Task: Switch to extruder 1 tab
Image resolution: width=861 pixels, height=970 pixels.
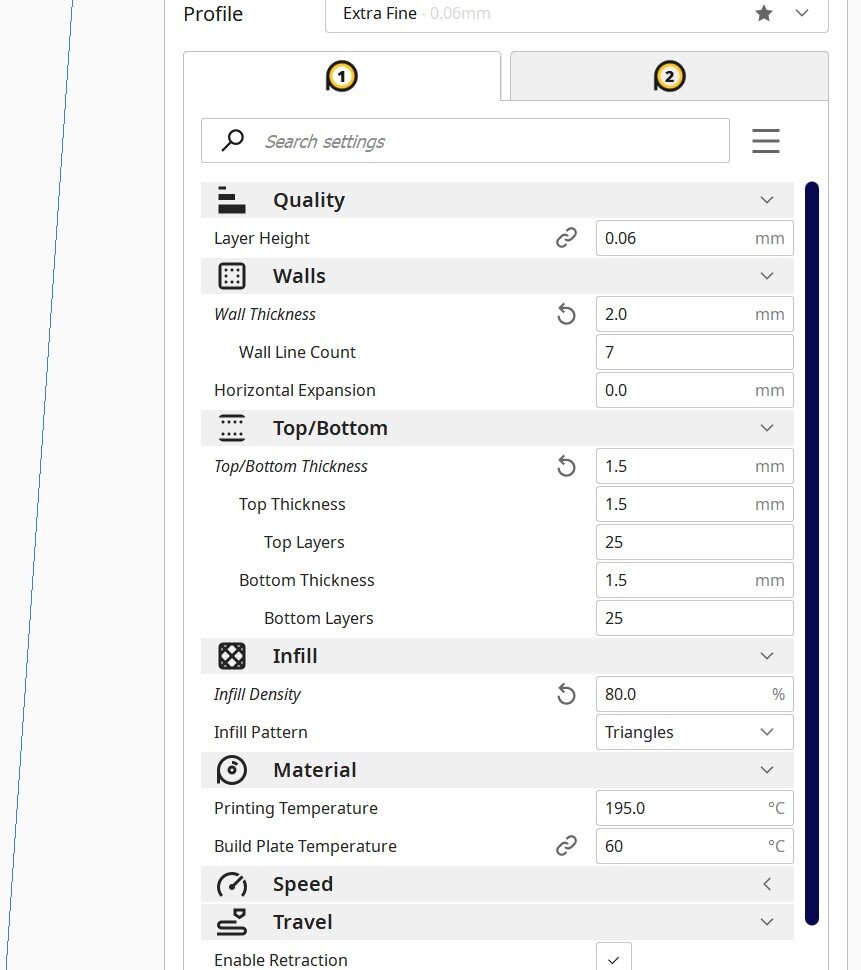Action: 341,76
